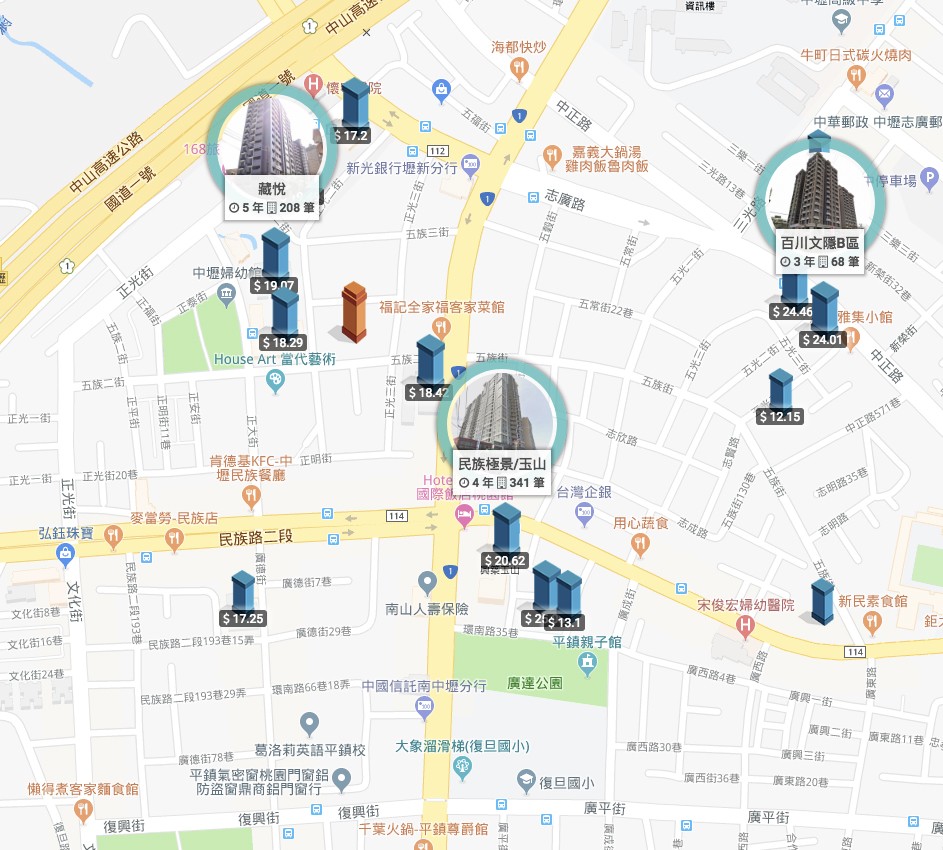Click the 葛洛莉英語平鎮校 location pin
Image resolution: width=943 pixels, height=850 pixels.
click(309, 725)
